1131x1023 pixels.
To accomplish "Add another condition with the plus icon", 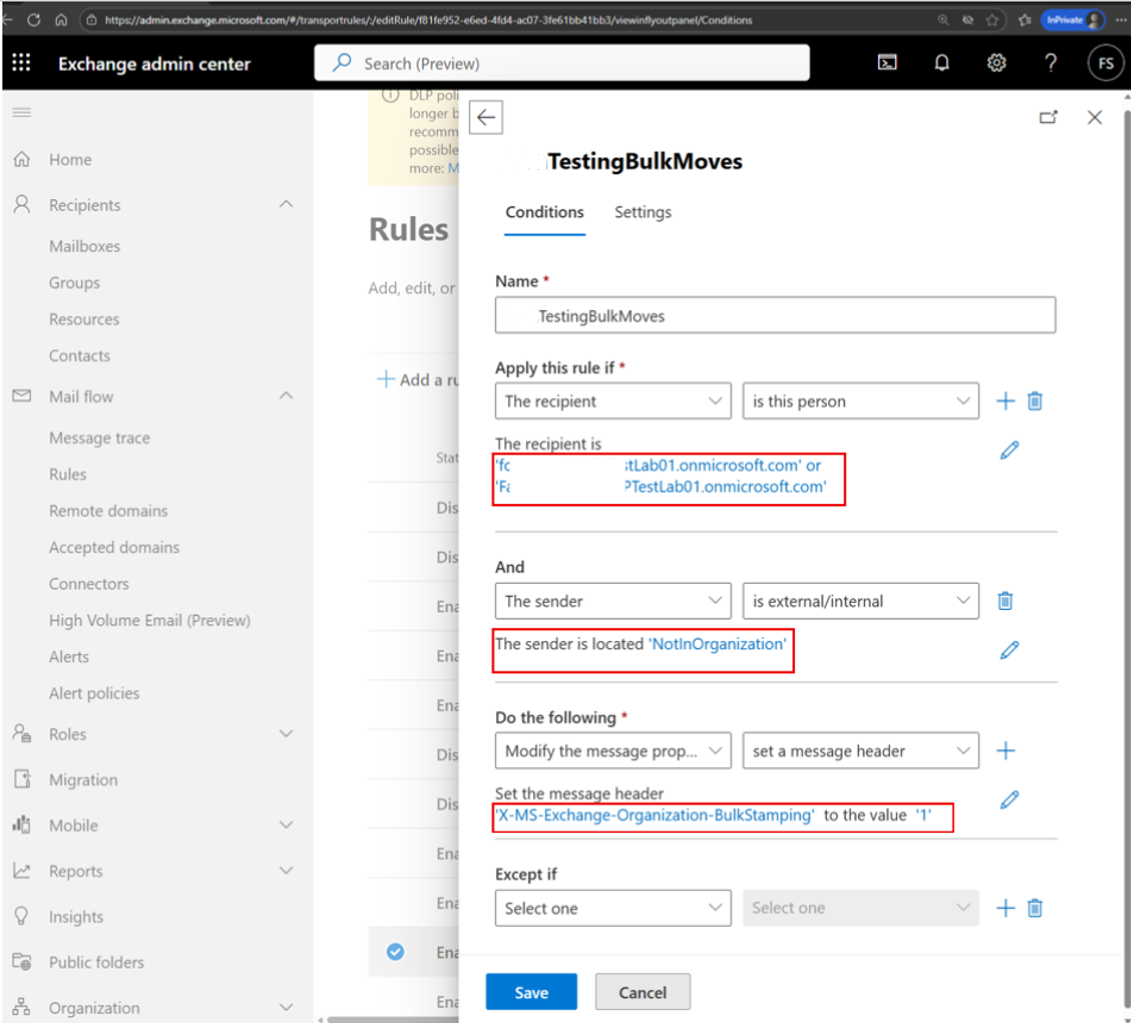I will pyautogui.click(x=1004, y=400).
